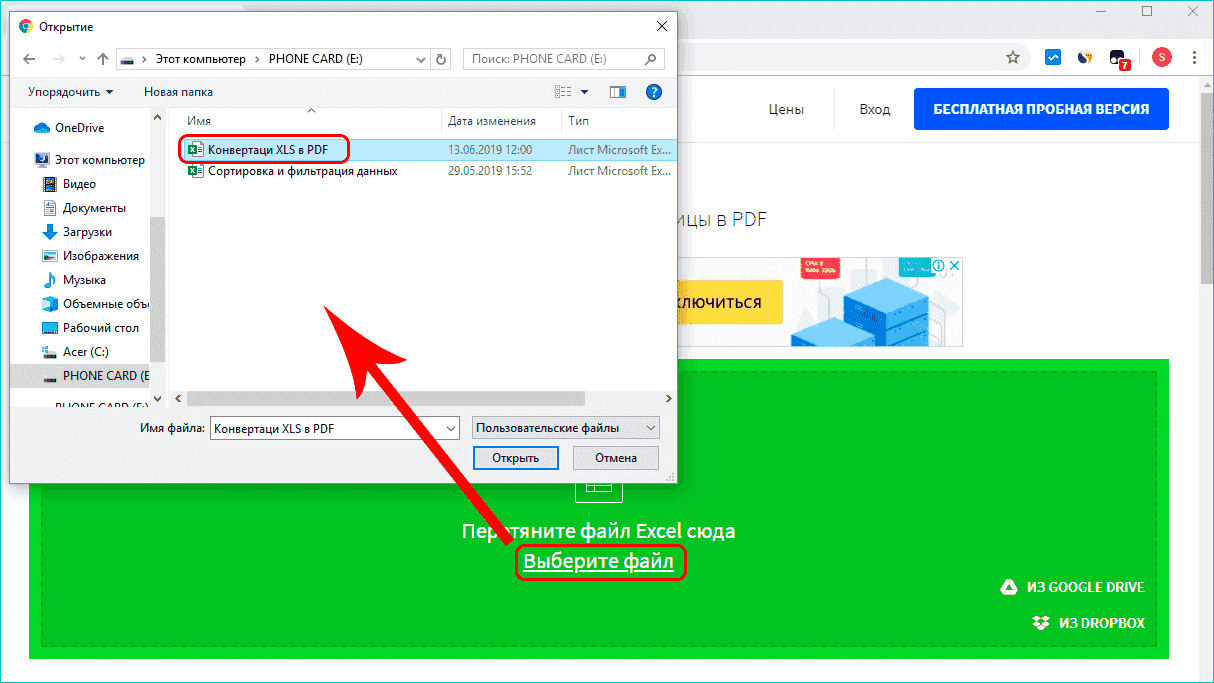Open Музыка folder in sidebar
This screenshot has height=683, width=1214.
click(x=74, y=280)
